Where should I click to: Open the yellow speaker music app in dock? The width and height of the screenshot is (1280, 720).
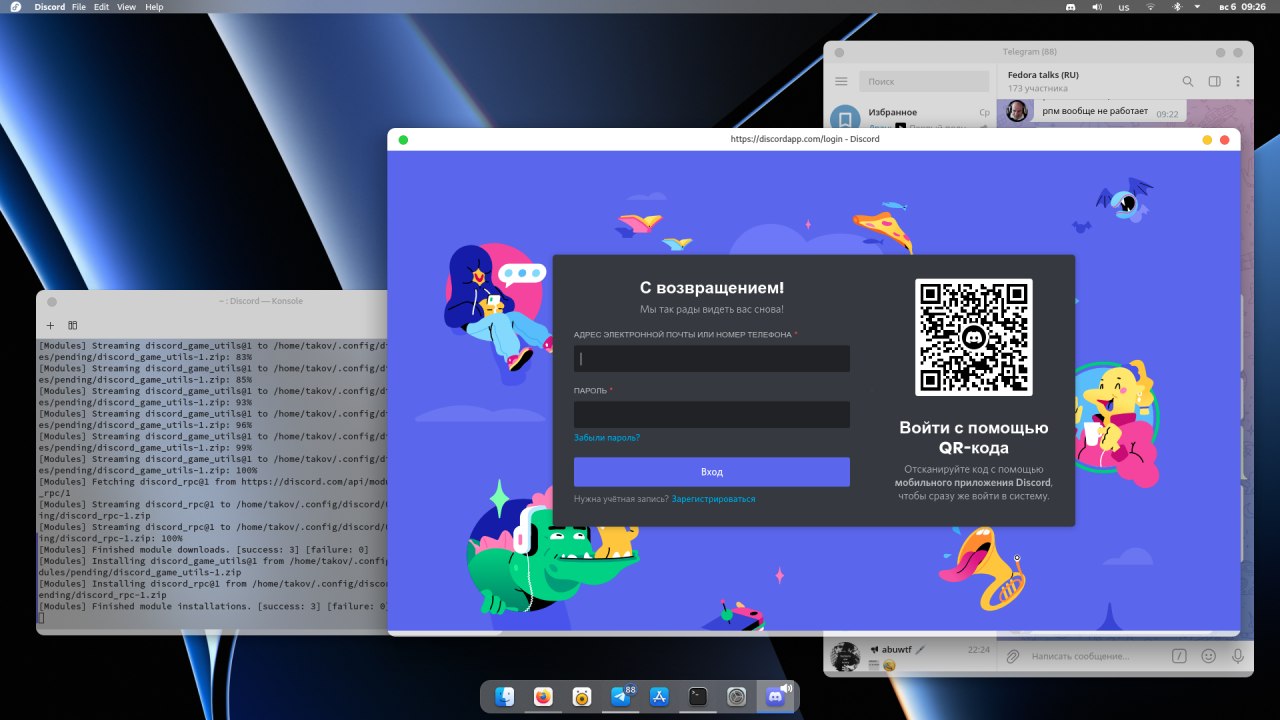582,697
